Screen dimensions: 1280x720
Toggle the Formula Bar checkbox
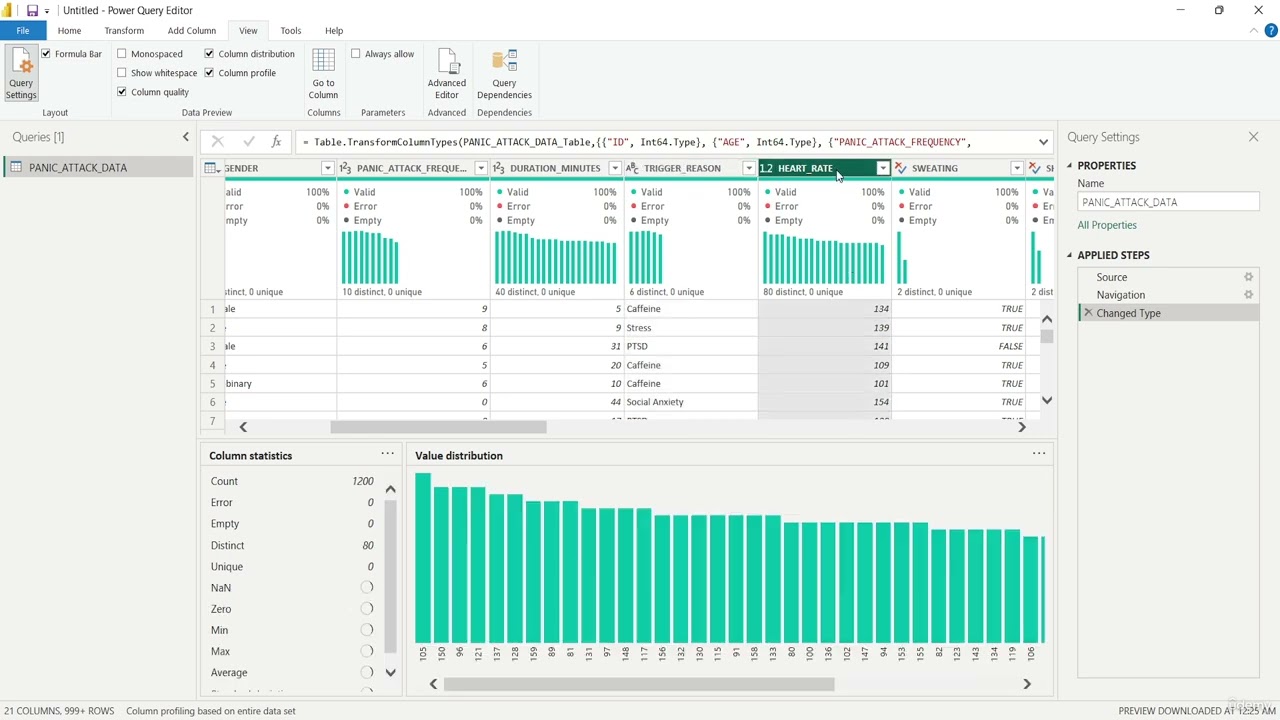46,54
